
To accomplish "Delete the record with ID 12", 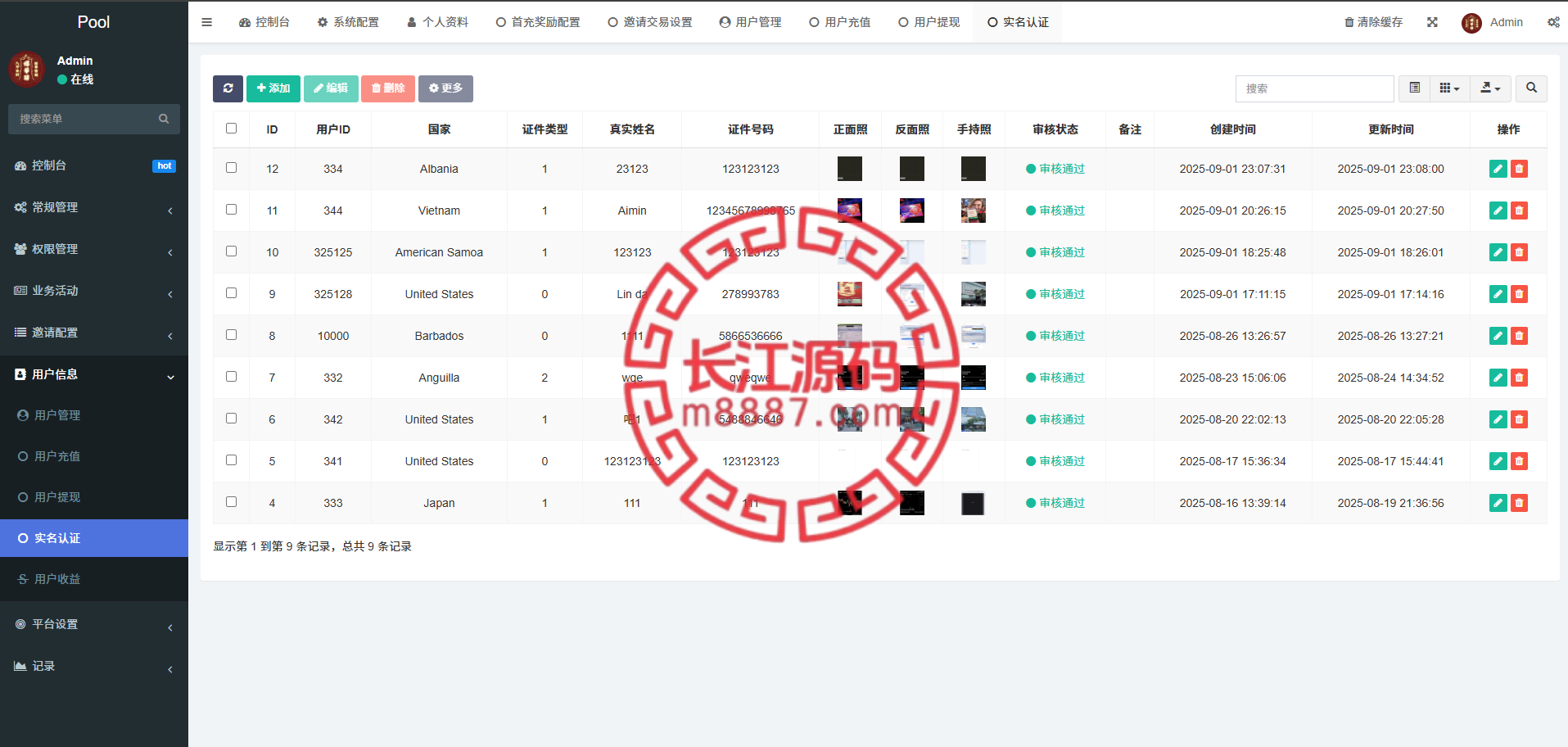I will 1519,169.
